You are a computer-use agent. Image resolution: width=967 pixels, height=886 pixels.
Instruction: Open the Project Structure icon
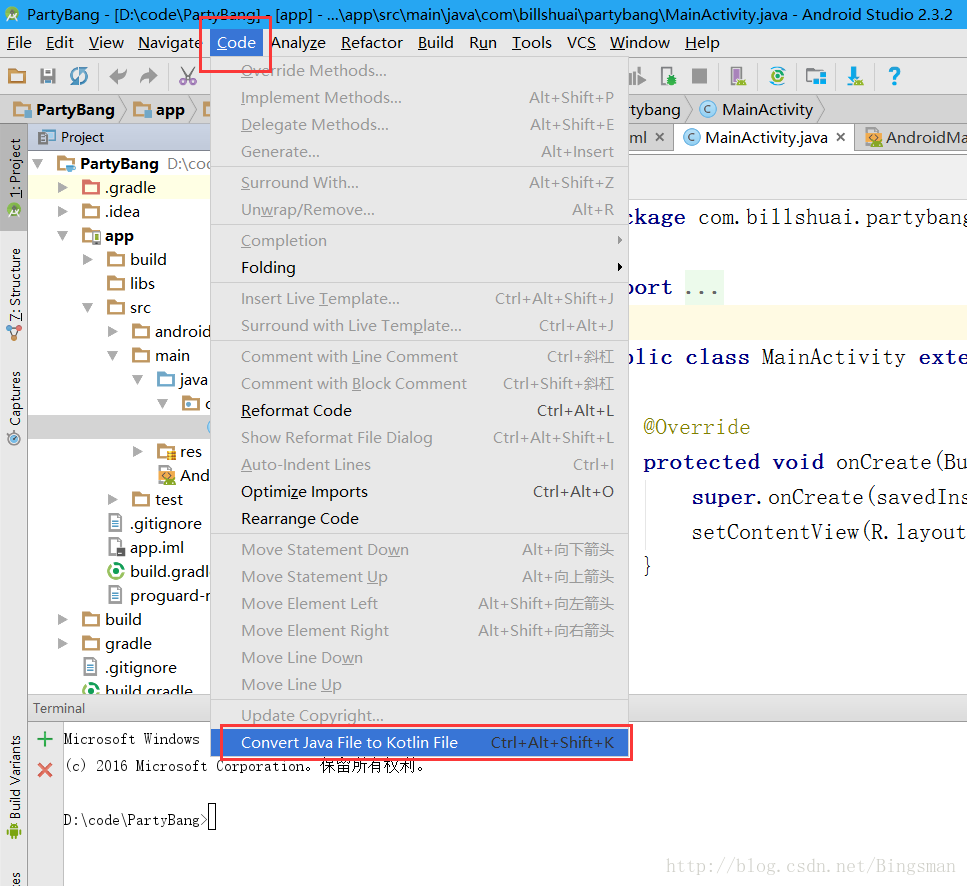coord(816,76)
